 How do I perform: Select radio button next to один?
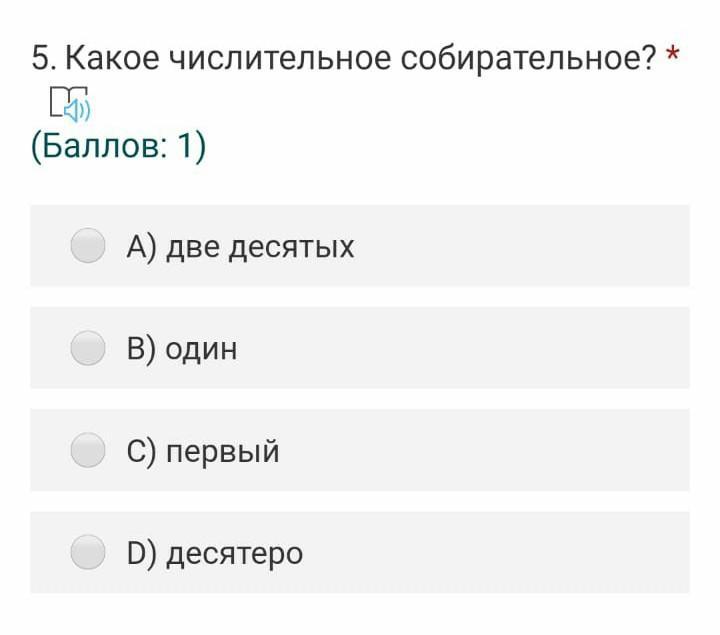[88, 348]
